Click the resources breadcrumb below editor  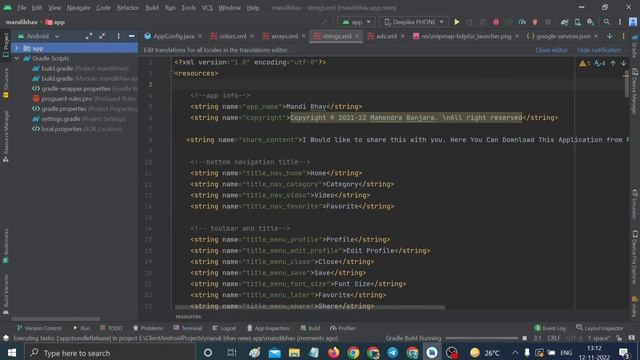(188, 316)
